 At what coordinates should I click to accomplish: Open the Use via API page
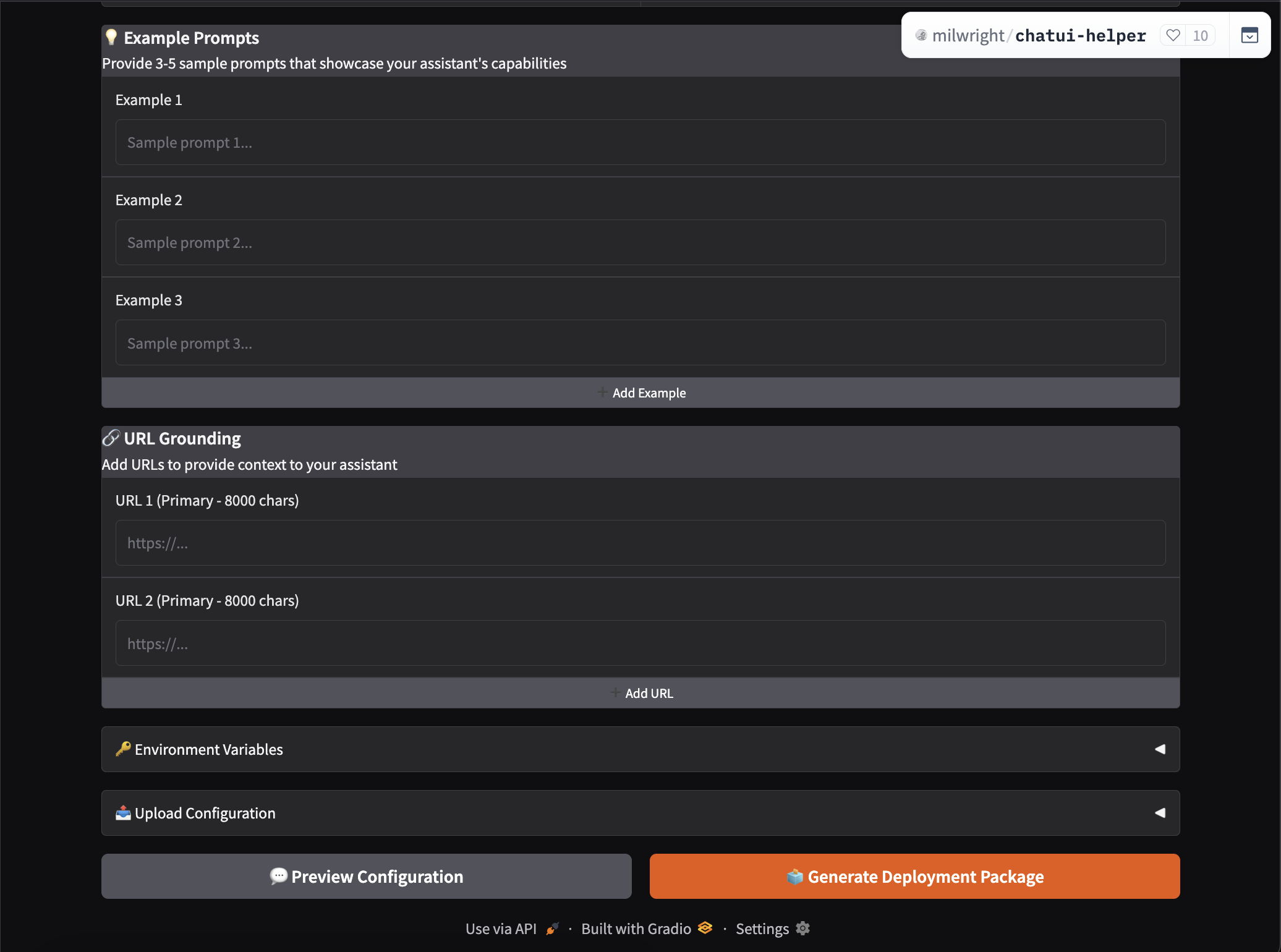tap(501, 928)
